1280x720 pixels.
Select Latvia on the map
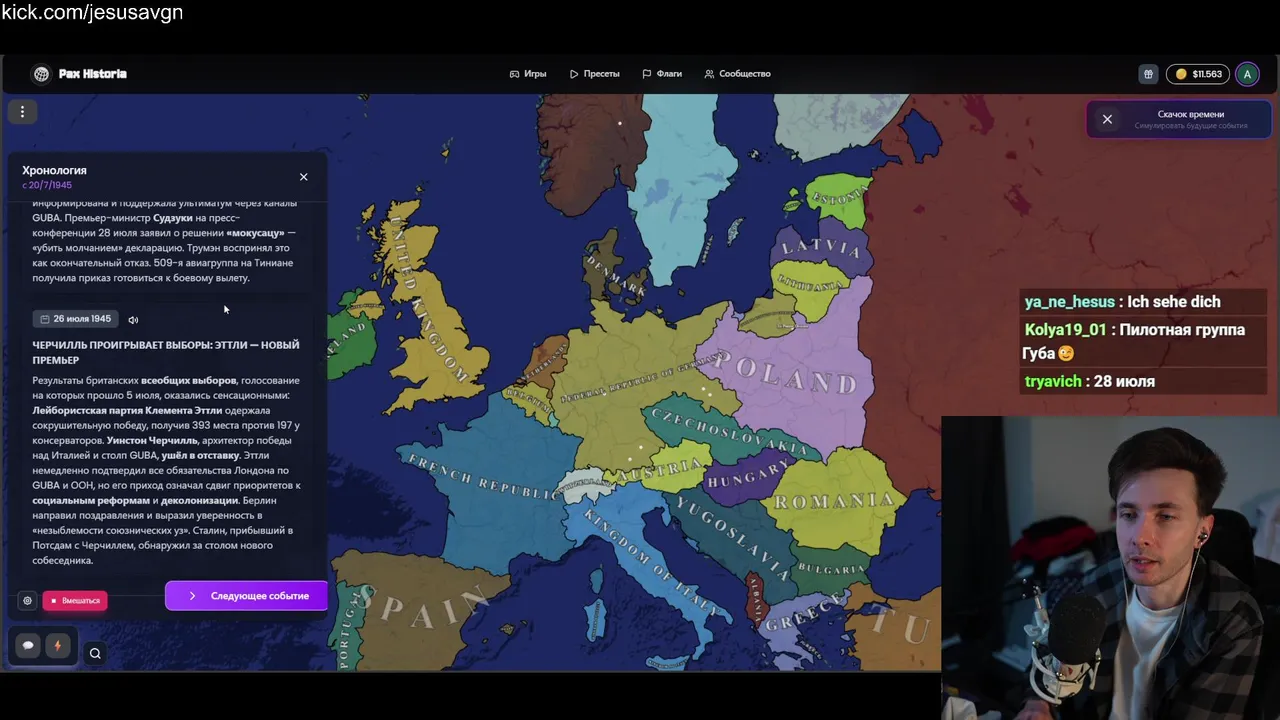[x=820, y=247]
